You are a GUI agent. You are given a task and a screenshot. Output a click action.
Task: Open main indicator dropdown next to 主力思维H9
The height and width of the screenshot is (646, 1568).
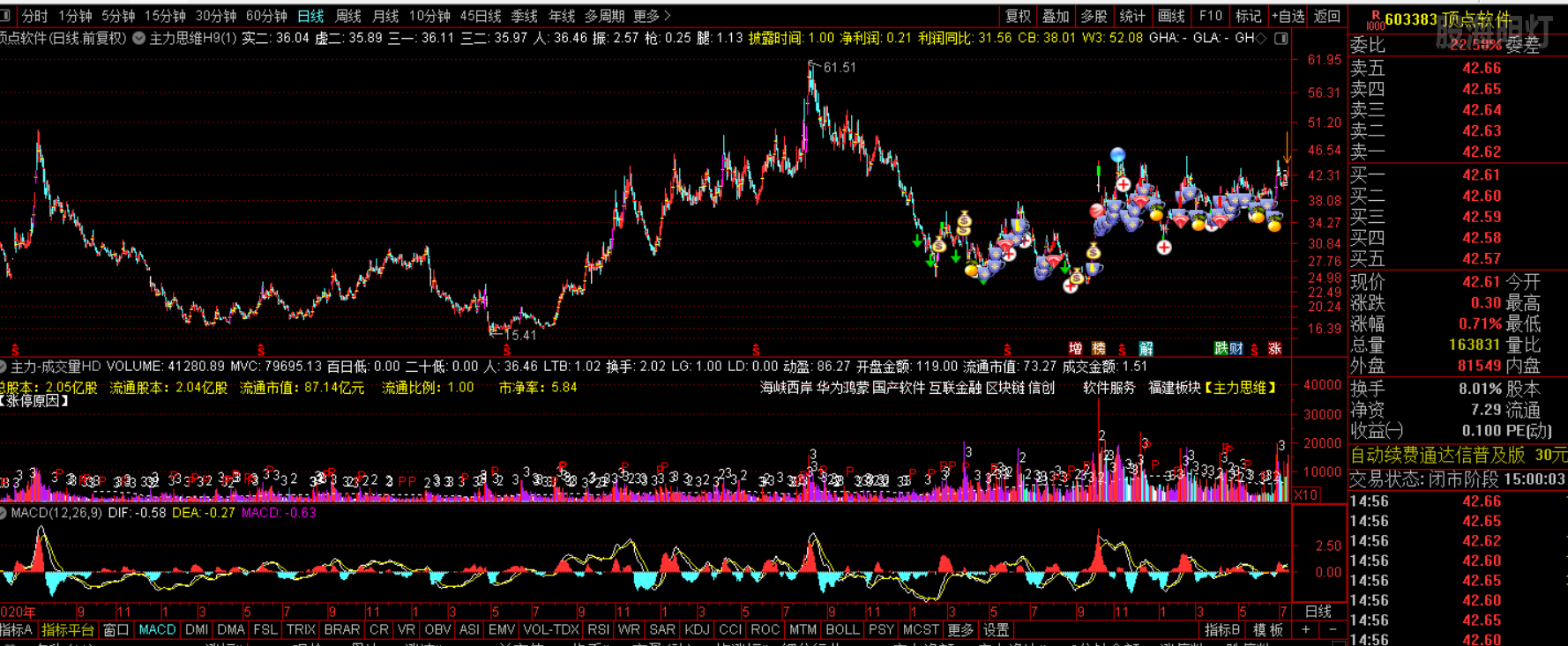tap(138, 38)
